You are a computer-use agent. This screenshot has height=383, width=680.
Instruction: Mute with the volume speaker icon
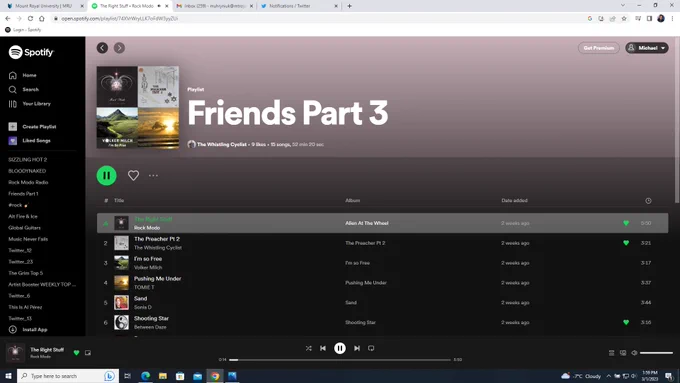pos(634,353)
